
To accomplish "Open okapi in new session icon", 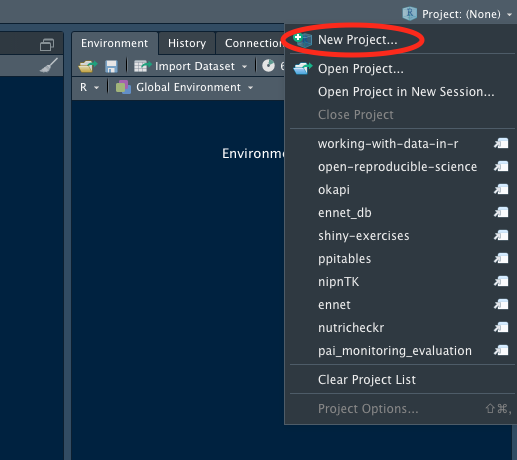I will (501, 189).
